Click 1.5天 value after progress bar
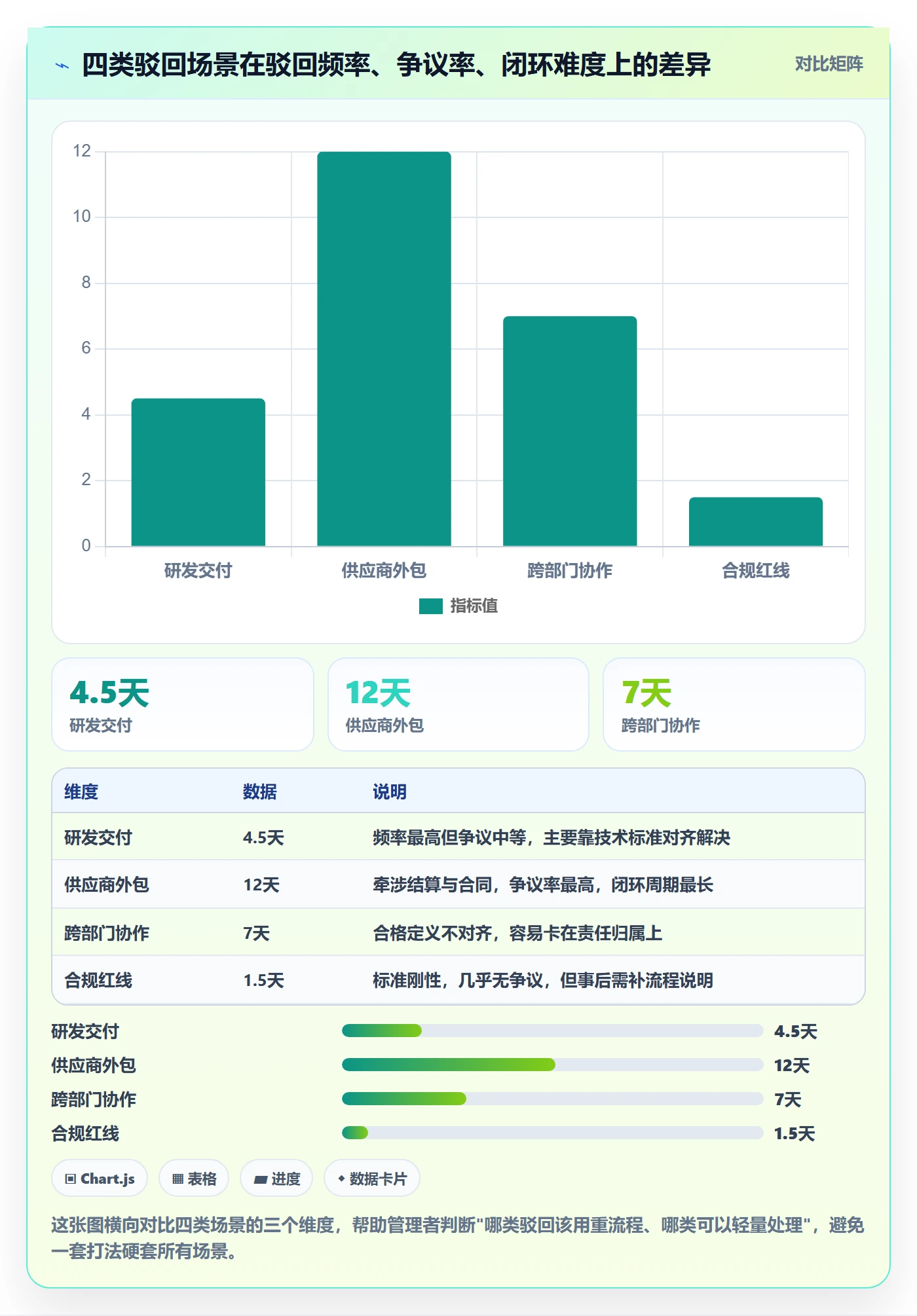The width and height of the screenshot is (917, 1316). coord(795,1133)
